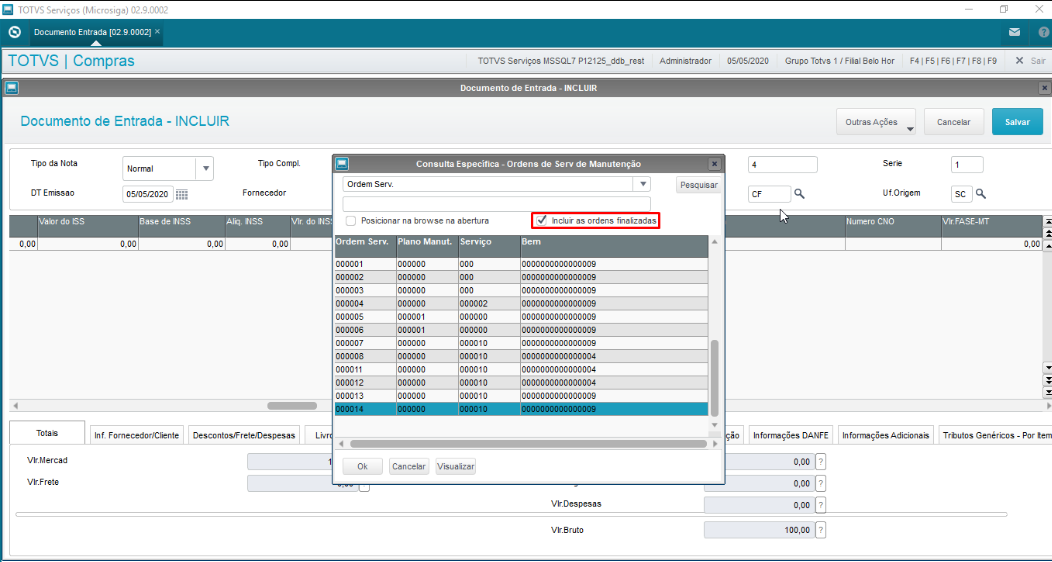Click the Bem column header
The height and width of the screenshot is (562, 1052).
pos(614,246)
